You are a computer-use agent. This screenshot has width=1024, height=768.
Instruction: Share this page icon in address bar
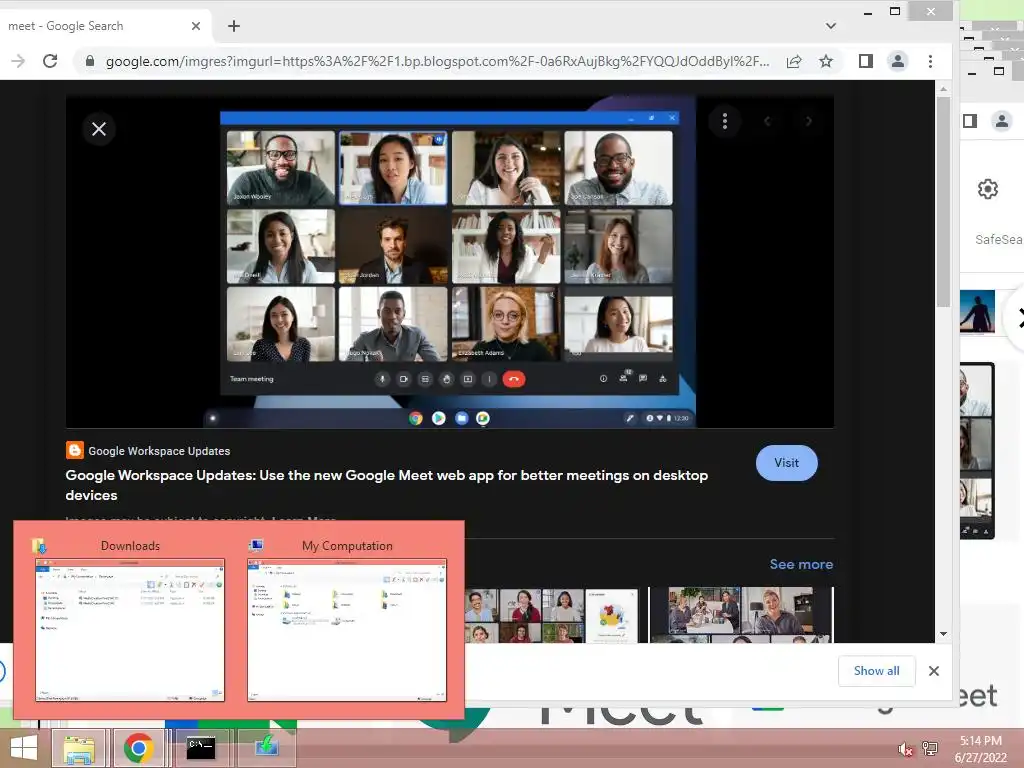coord(793,61)
